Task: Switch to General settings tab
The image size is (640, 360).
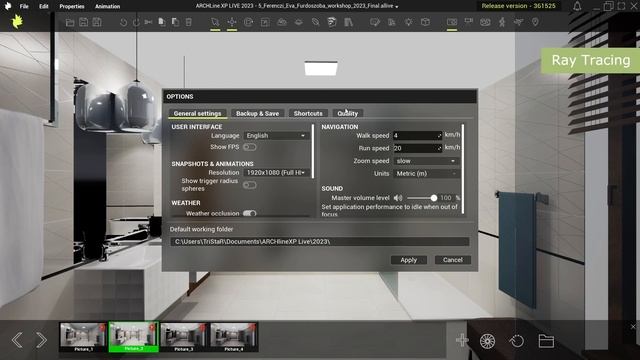Action: click(198, 113)
